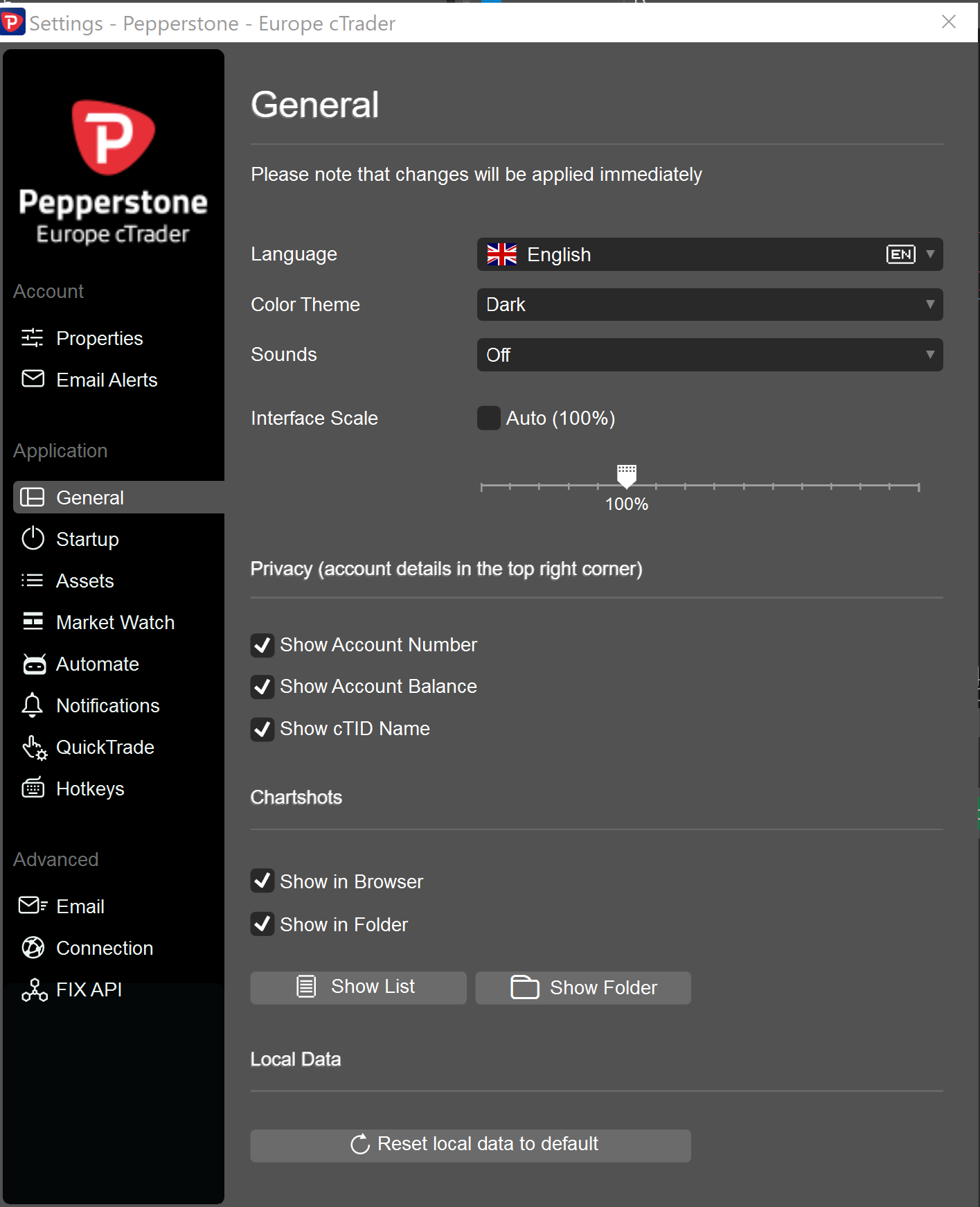Click the 100% label under the slider

627,504
